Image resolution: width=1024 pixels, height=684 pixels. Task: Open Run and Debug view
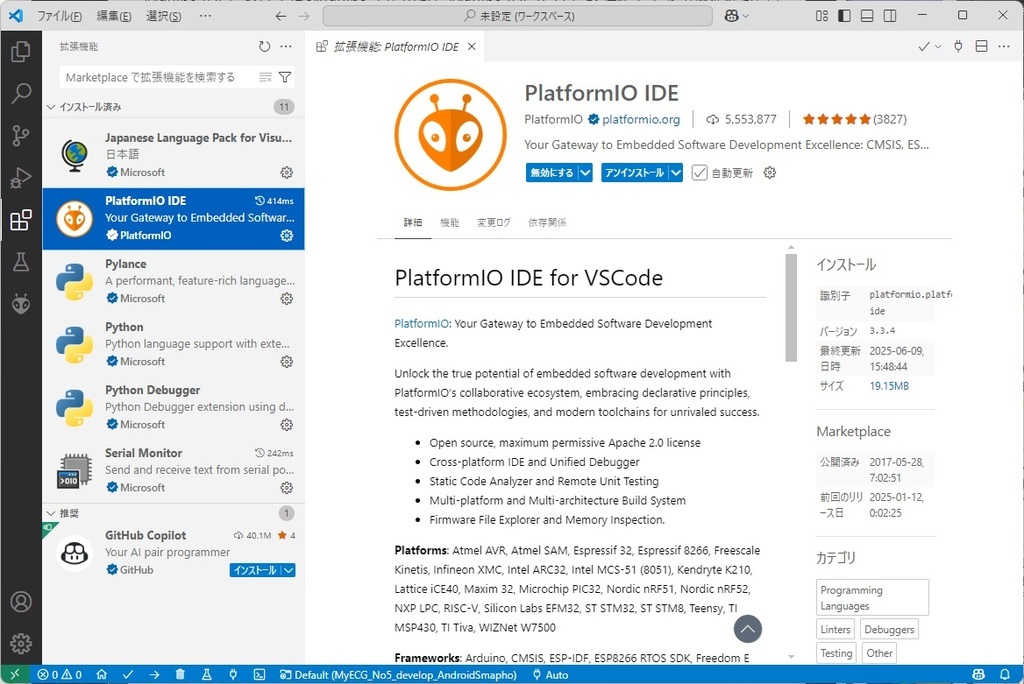22,178
